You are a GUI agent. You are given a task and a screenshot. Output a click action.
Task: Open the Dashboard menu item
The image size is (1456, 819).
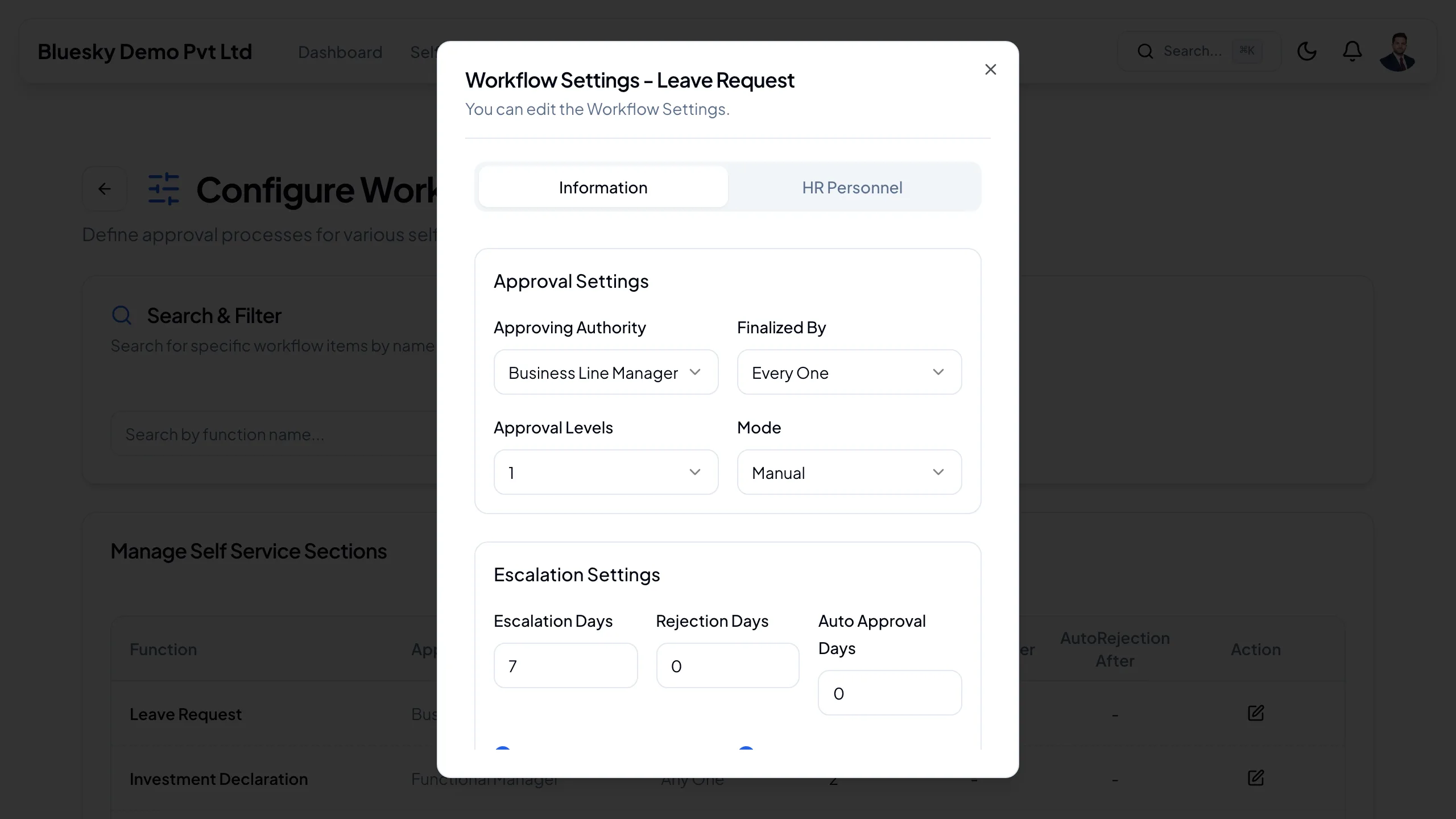coord(340,52)
